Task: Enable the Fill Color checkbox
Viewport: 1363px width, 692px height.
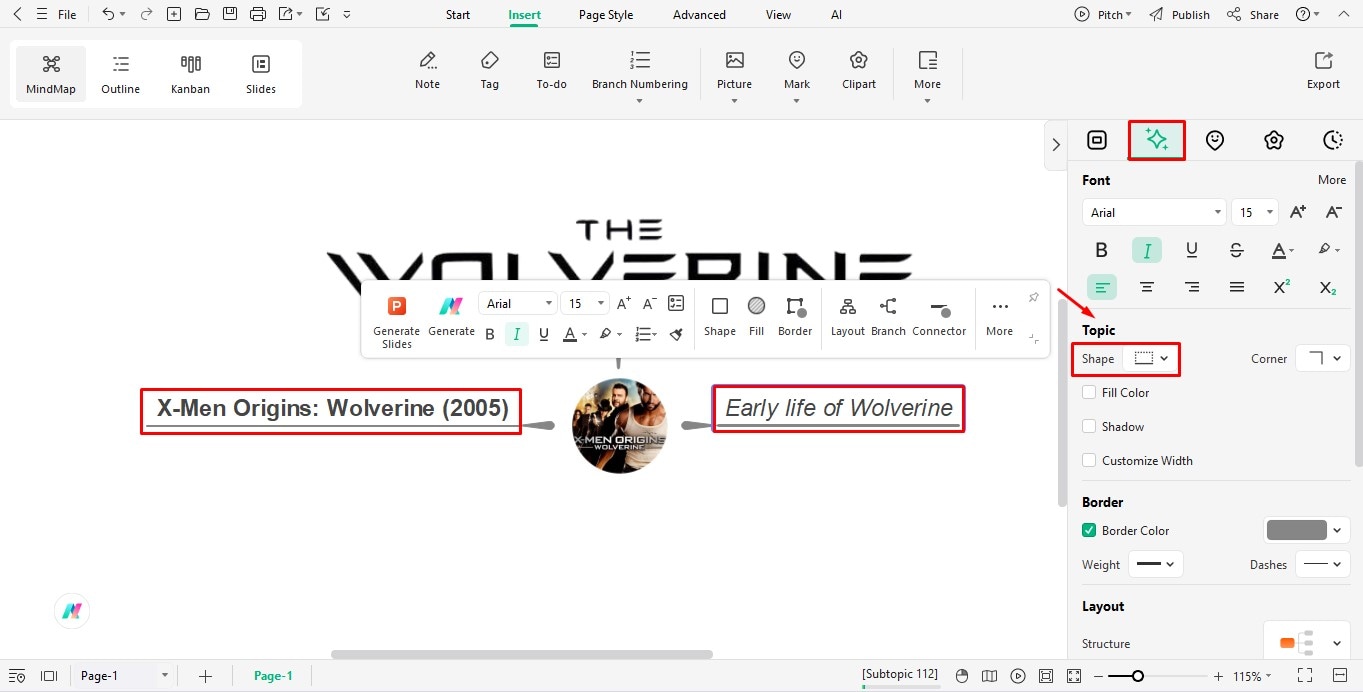Action: point(1089,393)
